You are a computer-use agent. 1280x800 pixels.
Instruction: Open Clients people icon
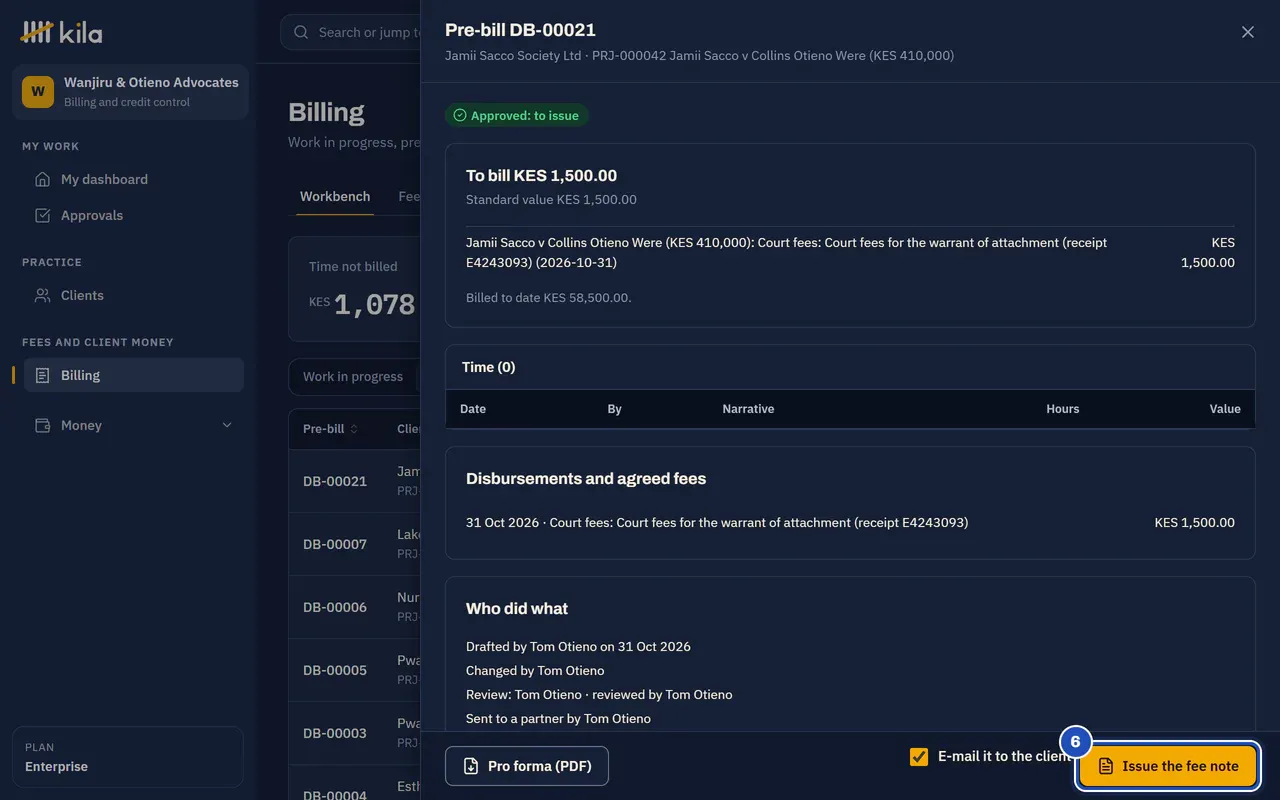tap(42, 295)
